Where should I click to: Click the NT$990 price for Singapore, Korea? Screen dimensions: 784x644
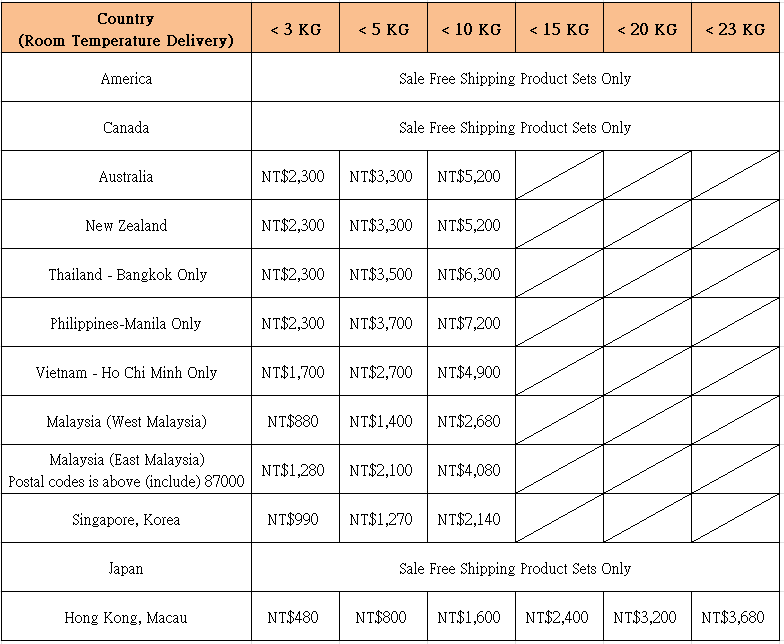point(293,519)
